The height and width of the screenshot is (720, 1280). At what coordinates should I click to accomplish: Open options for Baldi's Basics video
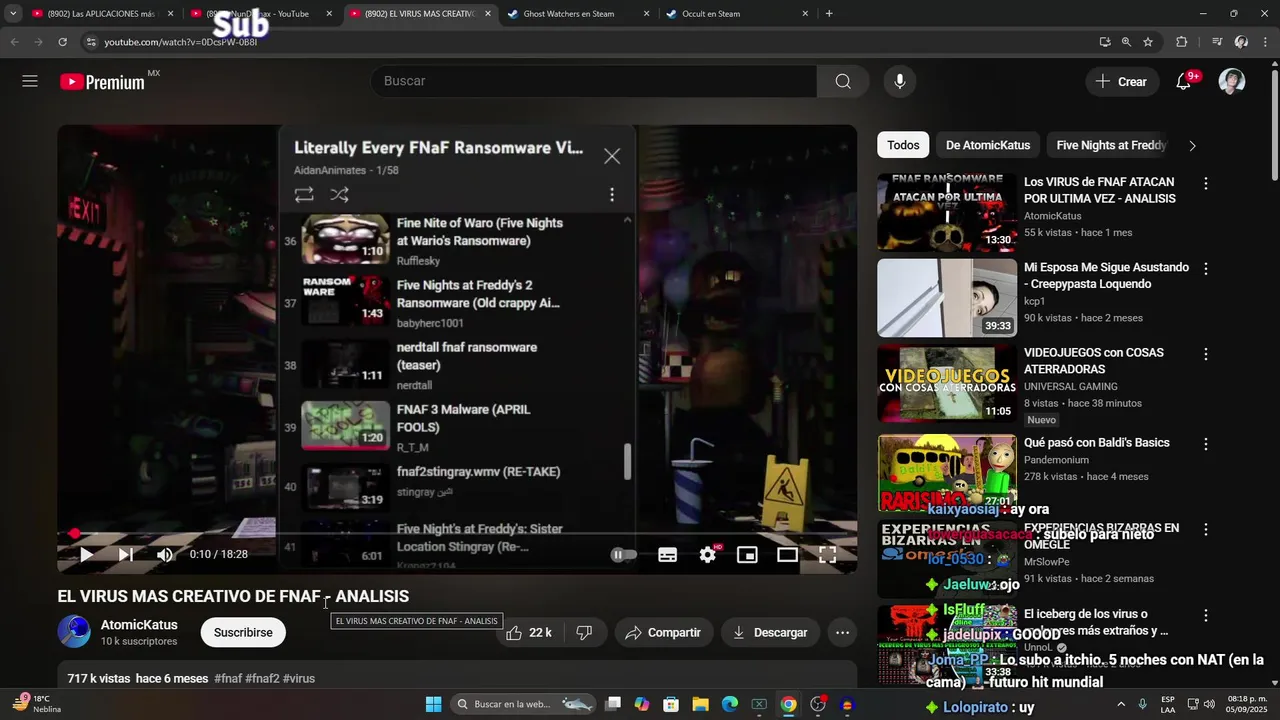[x=1206, y=444]
